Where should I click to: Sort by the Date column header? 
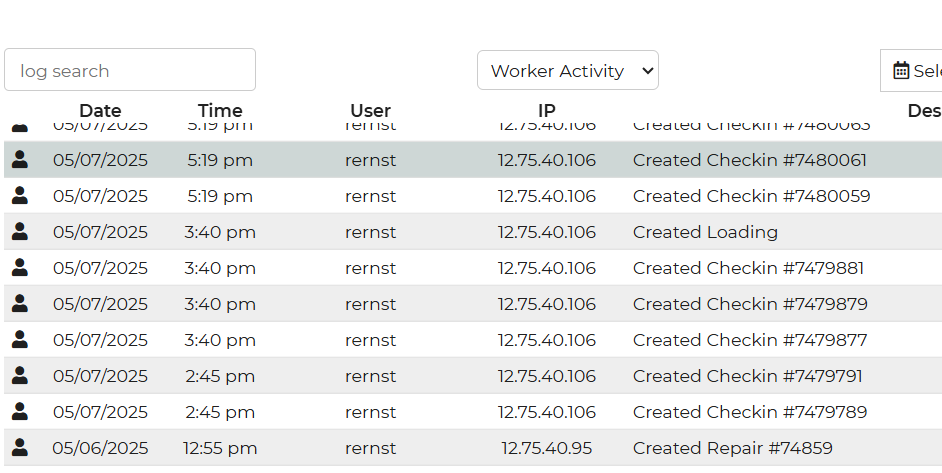click(100, 111)
